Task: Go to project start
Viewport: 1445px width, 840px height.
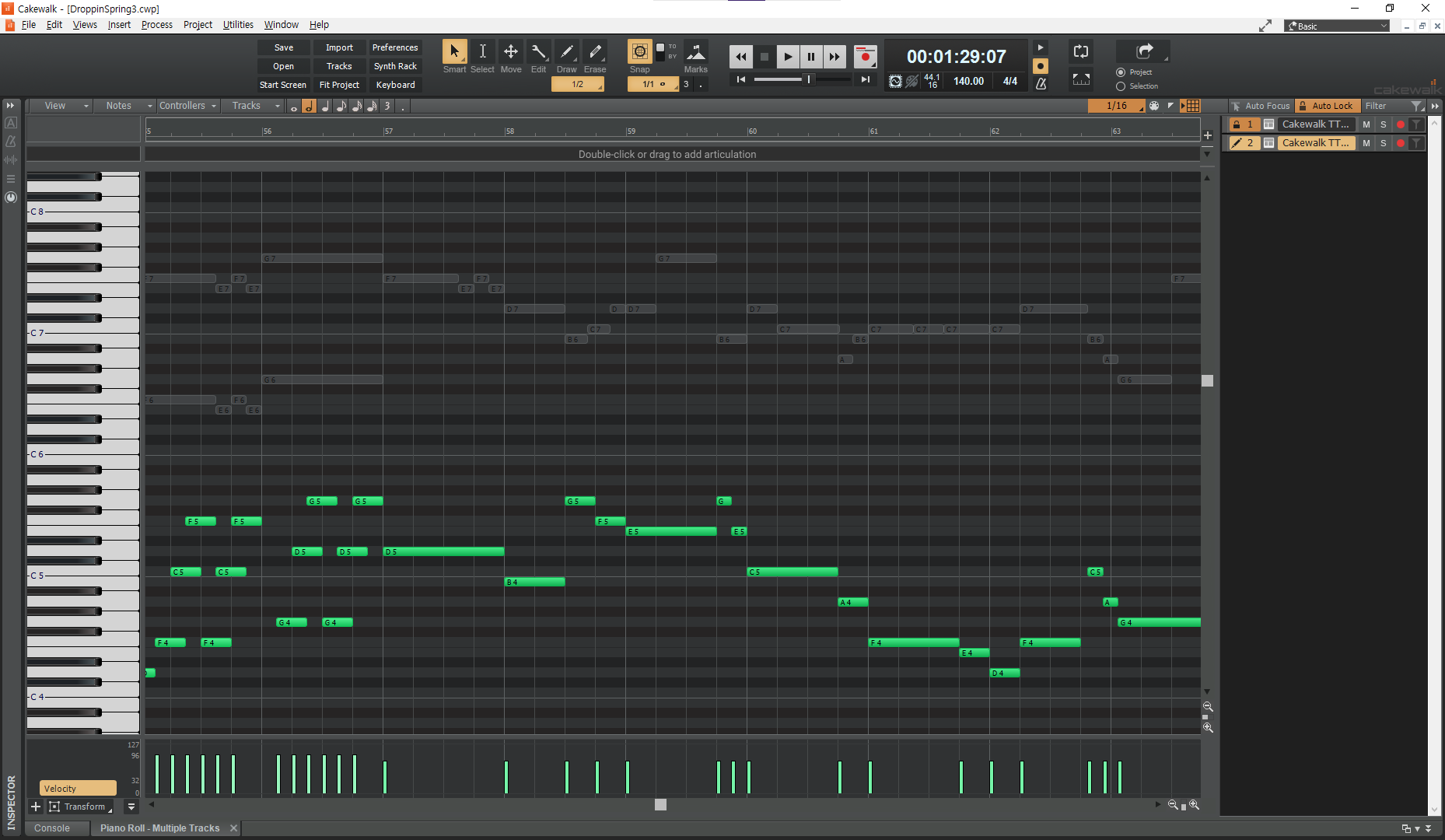Action: (740, 79)
